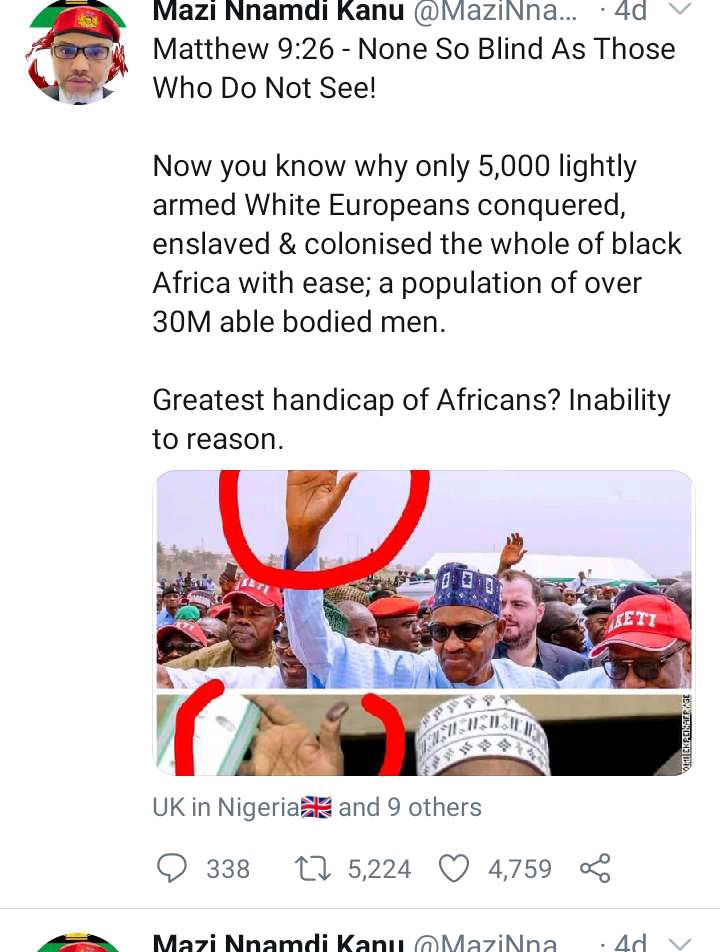Tap the share icon under the tweet
Viewport: 720px width, 952px height.
[x=595, y=868]
